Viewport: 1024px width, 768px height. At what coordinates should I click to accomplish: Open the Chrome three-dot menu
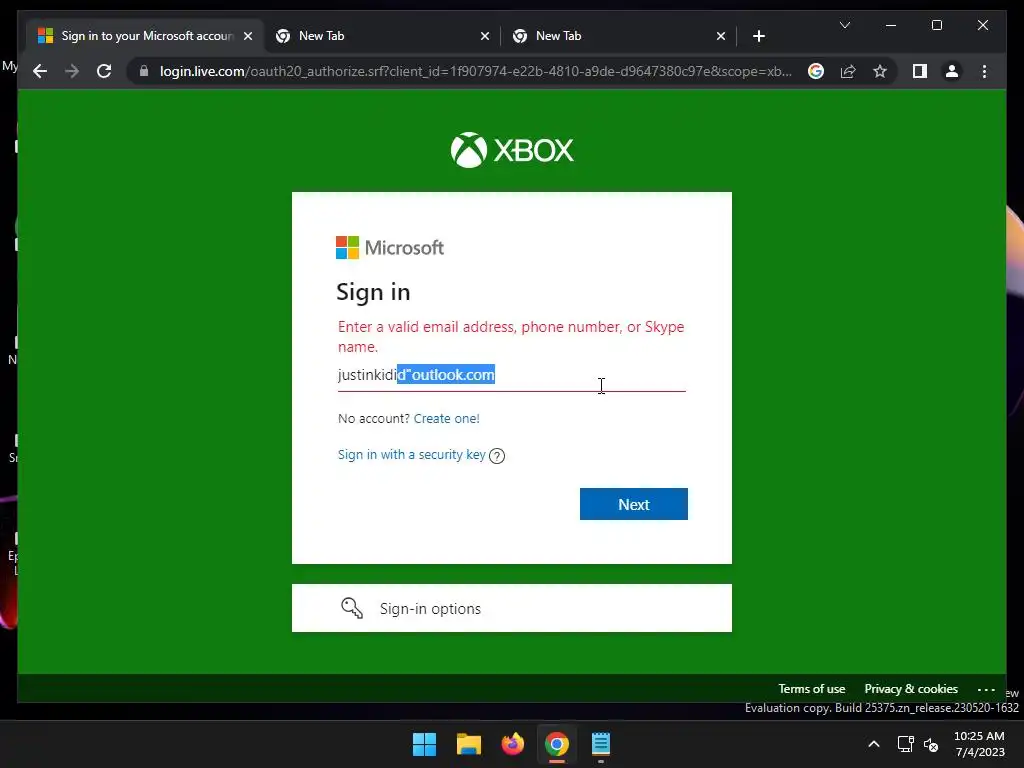click(x=984, y=71)
